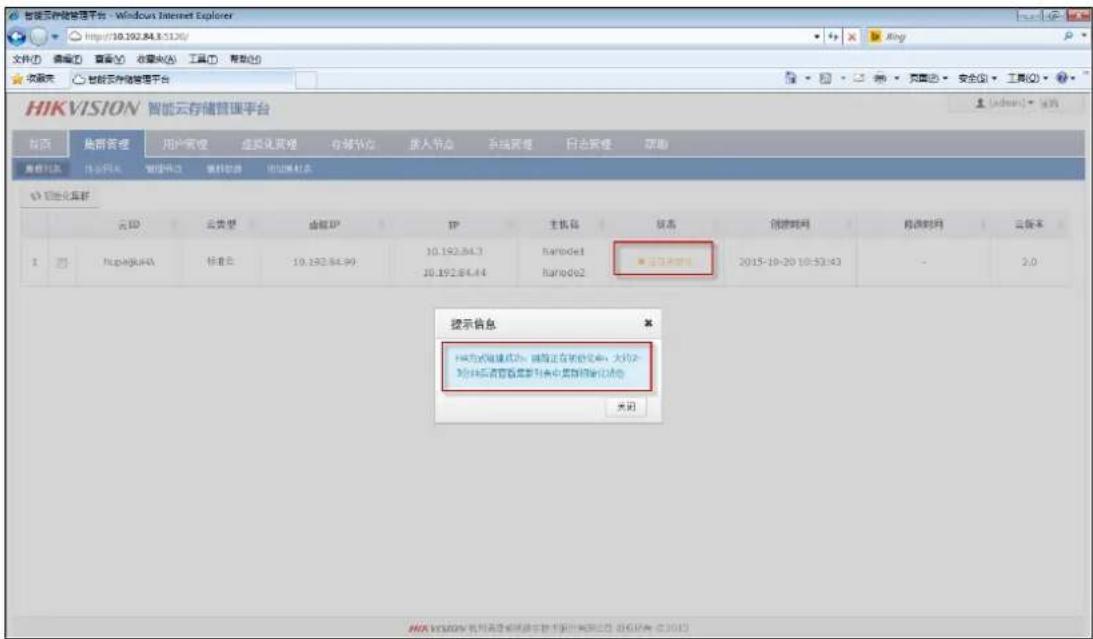Click the cloud version value 2.0

1029,262
